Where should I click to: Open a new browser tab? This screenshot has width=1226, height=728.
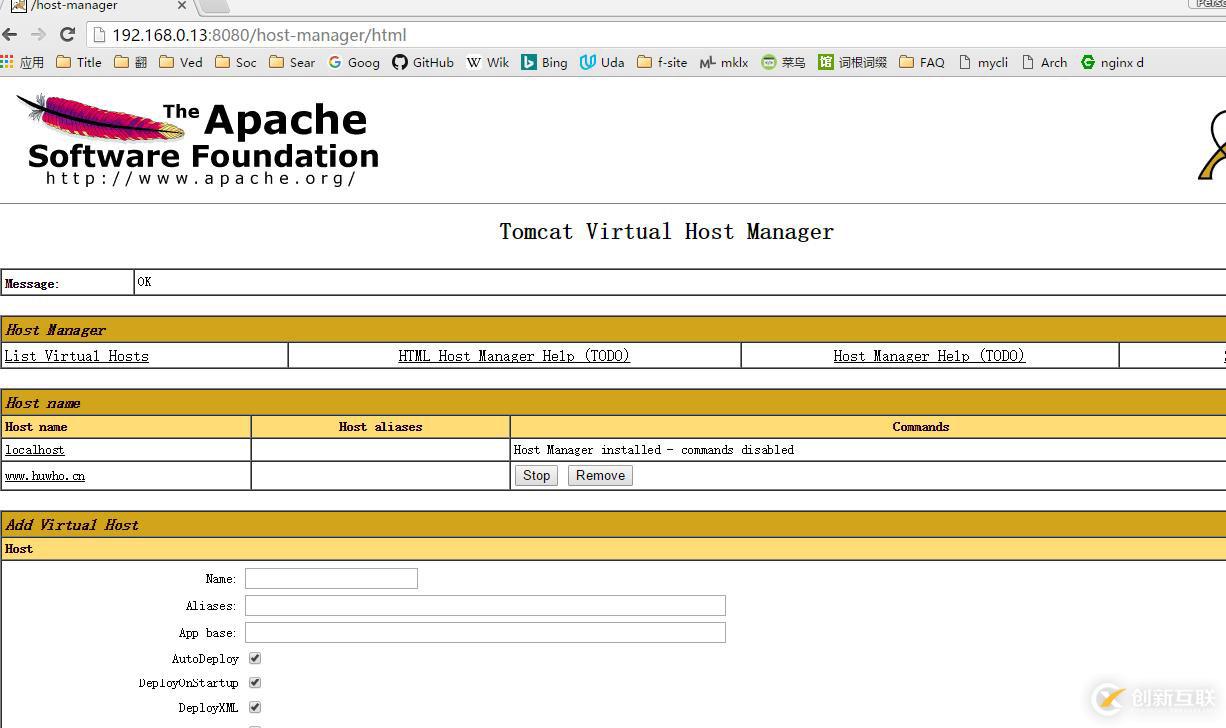[x=213, y=6]
